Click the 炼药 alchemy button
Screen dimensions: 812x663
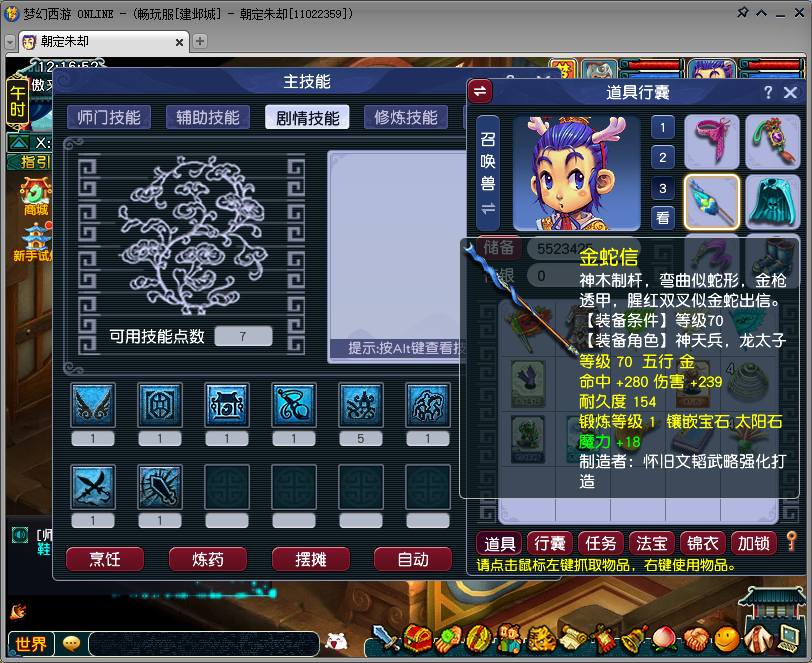click(x=208, y=559)
